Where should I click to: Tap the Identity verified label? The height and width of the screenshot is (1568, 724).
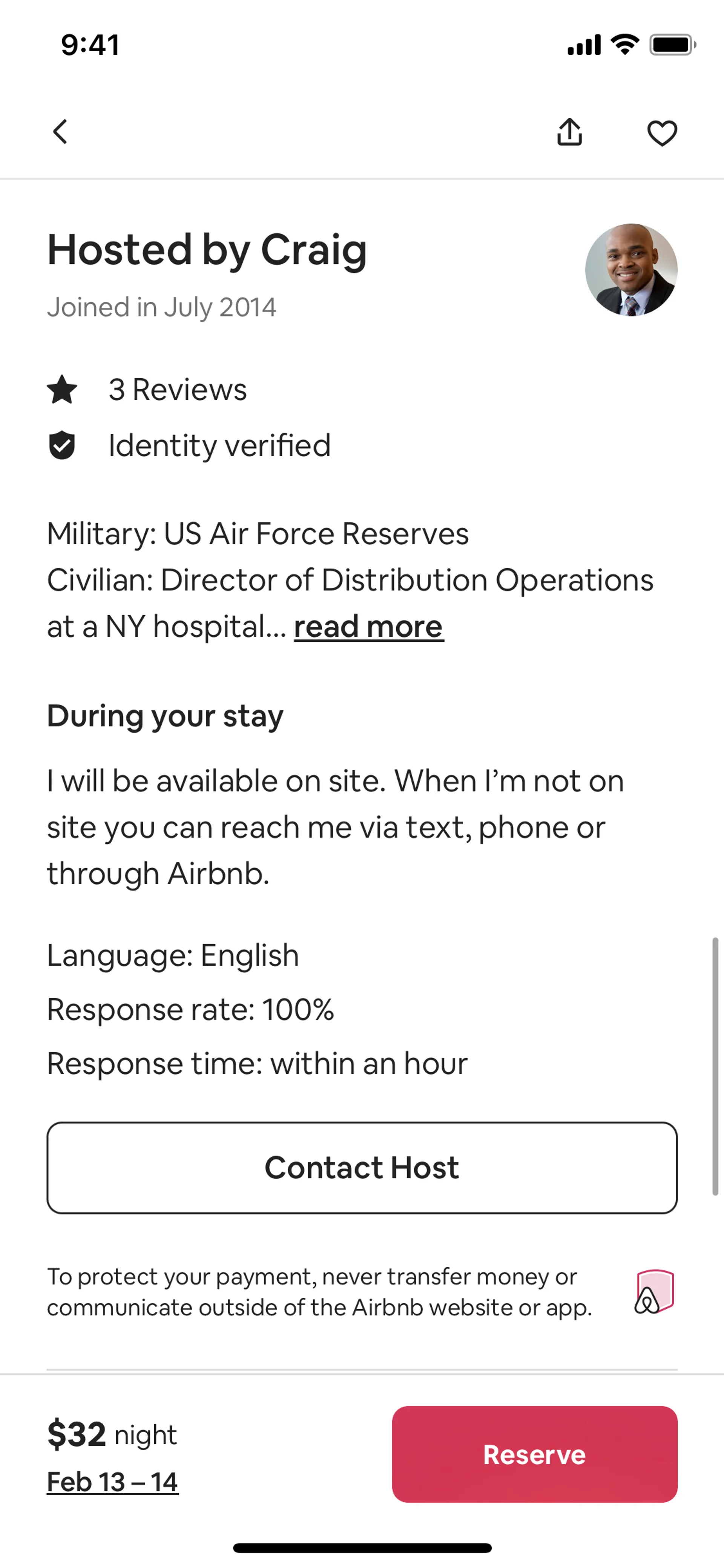click(219, 445)
